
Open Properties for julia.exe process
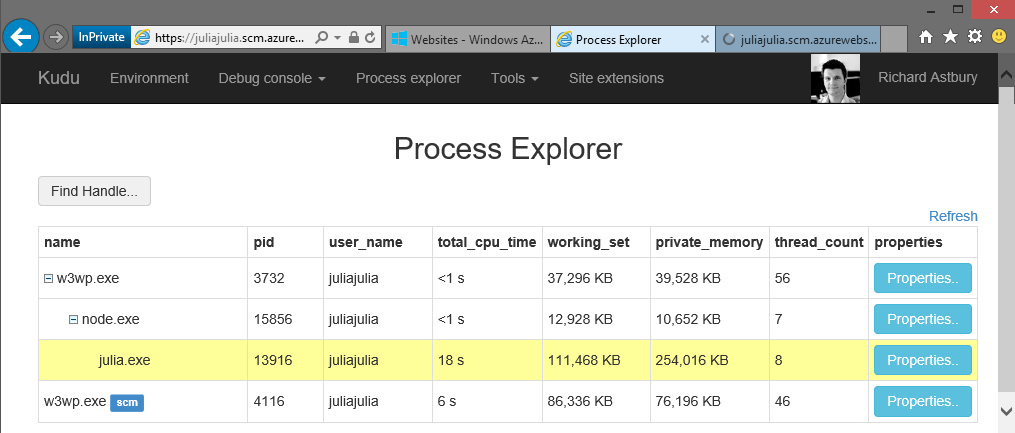pyautogui.click(x=922, y=360)
